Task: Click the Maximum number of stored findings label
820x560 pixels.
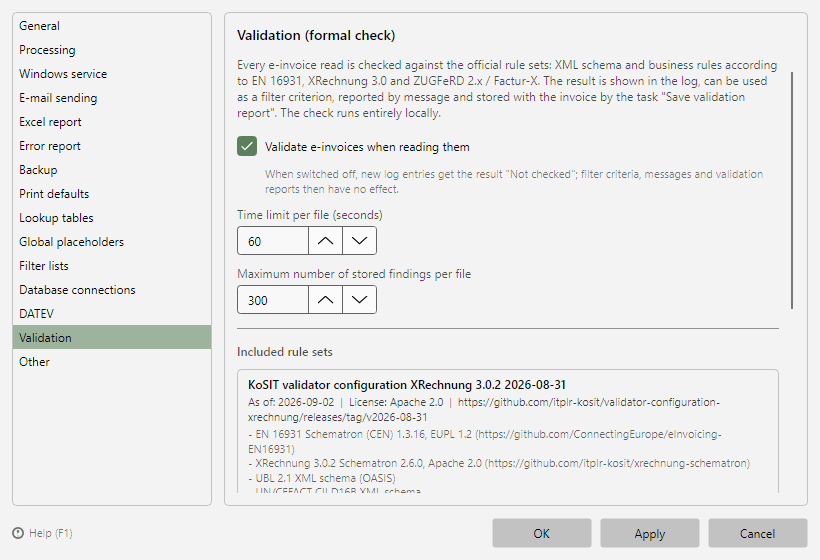Action: 354,274
